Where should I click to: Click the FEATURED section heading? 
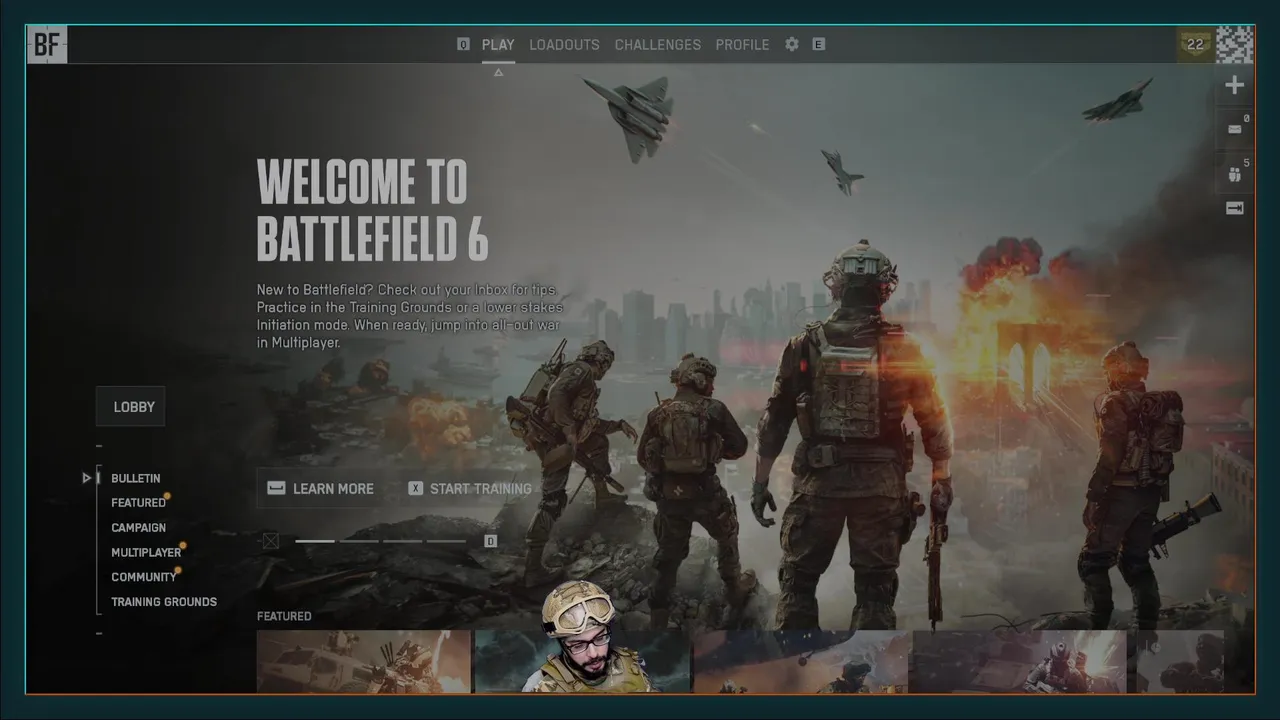[284, 616]
